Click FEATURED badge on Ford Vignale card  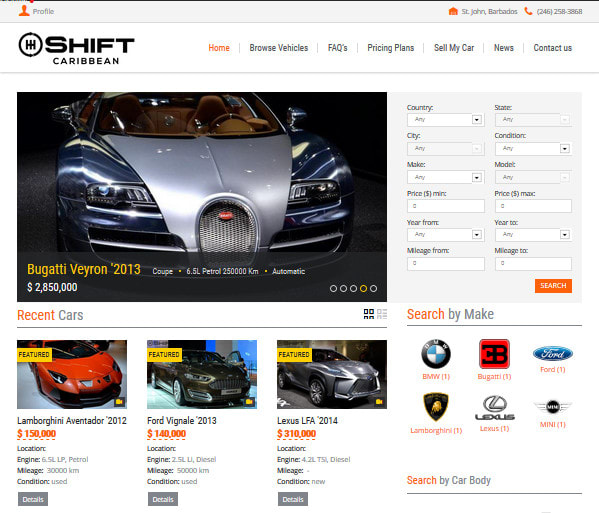pyautogui.click(x=164, y=355)
